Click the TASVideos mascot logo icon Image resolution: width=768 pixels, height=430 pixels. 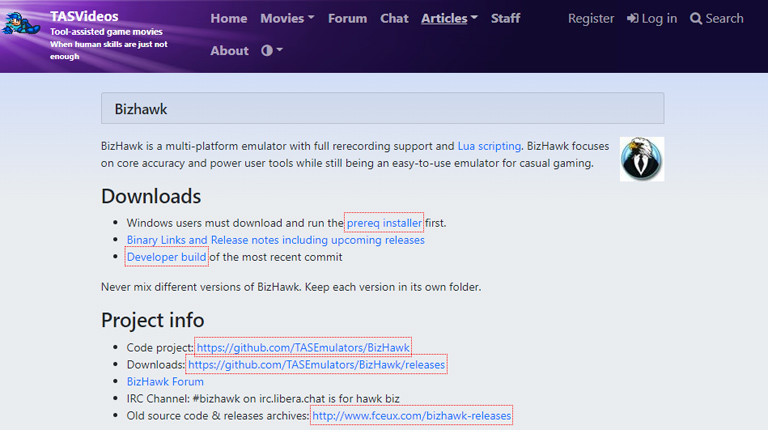click(x=22, y=21)
